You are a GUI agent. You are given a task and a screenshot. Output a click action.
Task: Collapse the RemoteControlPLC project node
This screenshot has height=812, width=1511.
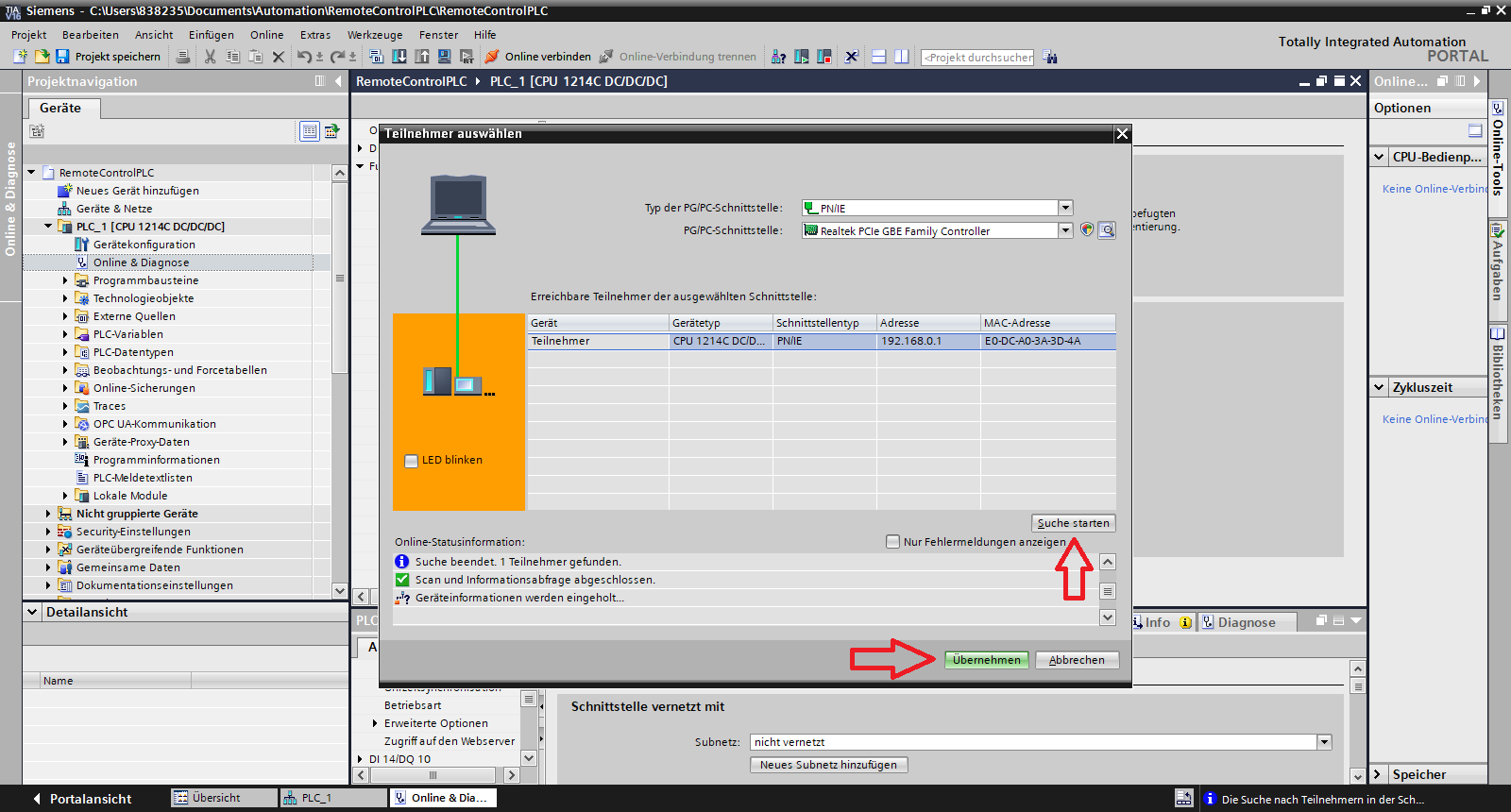[x=31, y=173]
